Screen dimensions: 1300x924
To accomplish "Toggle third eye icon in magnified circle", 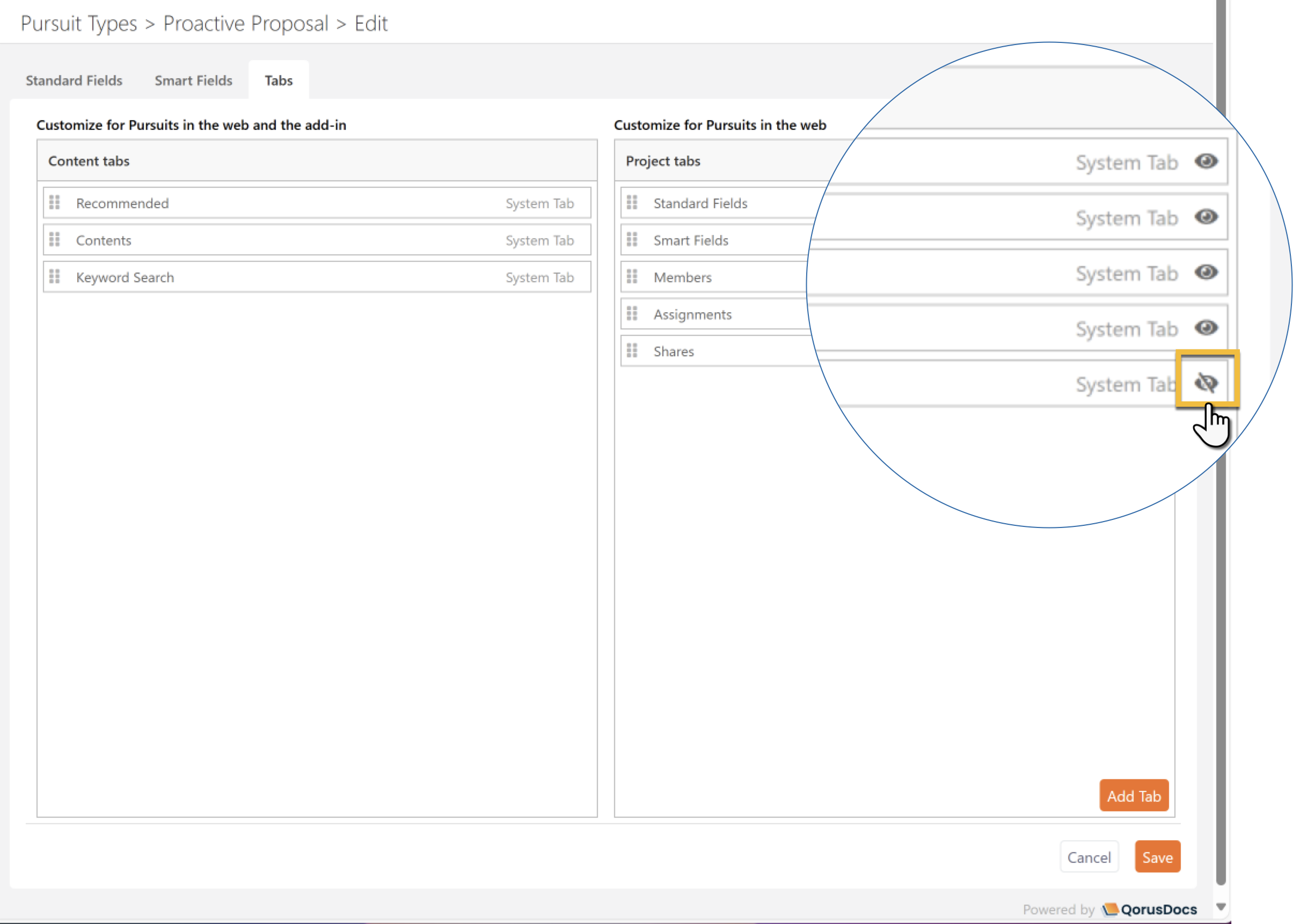I will point(1206,273).
